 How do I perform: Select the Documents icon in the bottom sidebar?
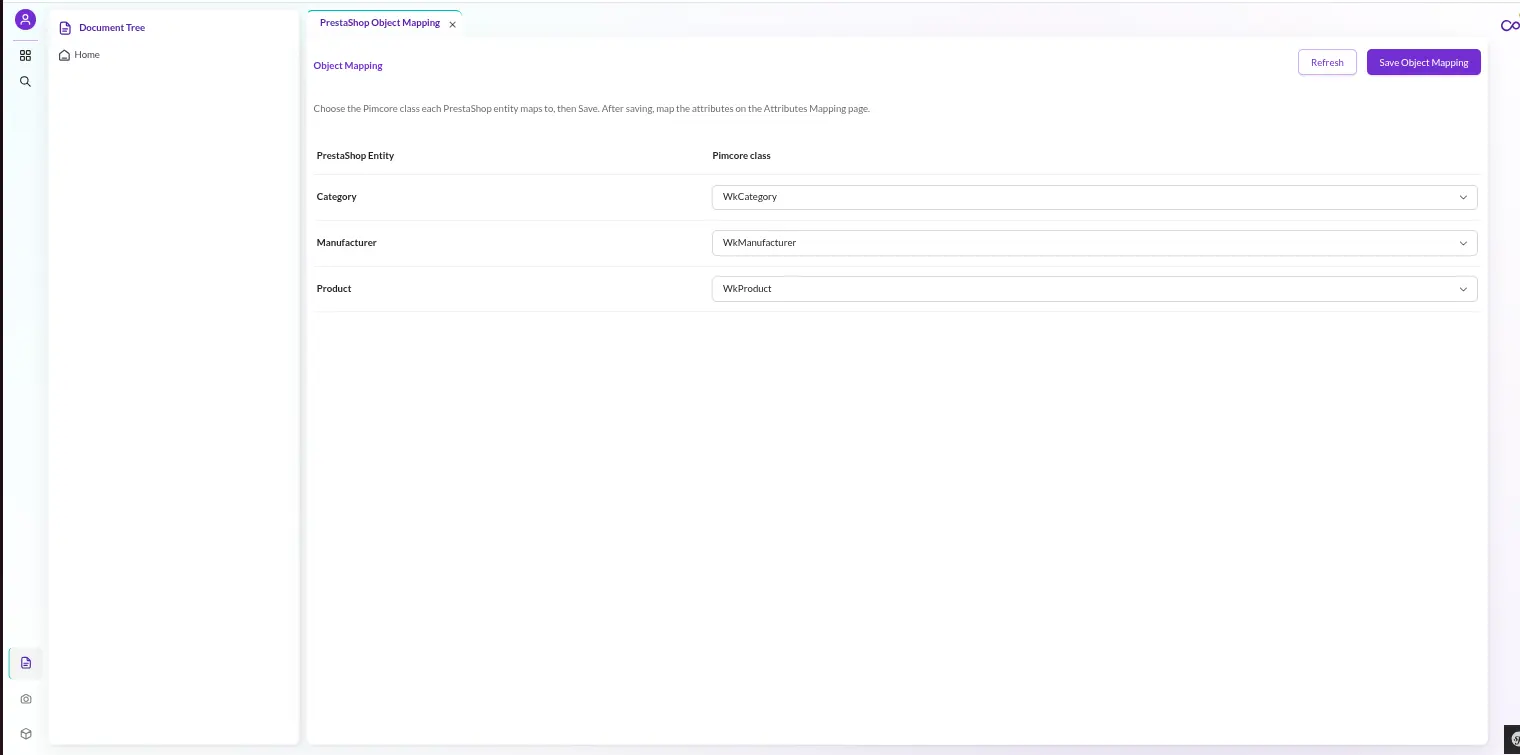(26, 662)
